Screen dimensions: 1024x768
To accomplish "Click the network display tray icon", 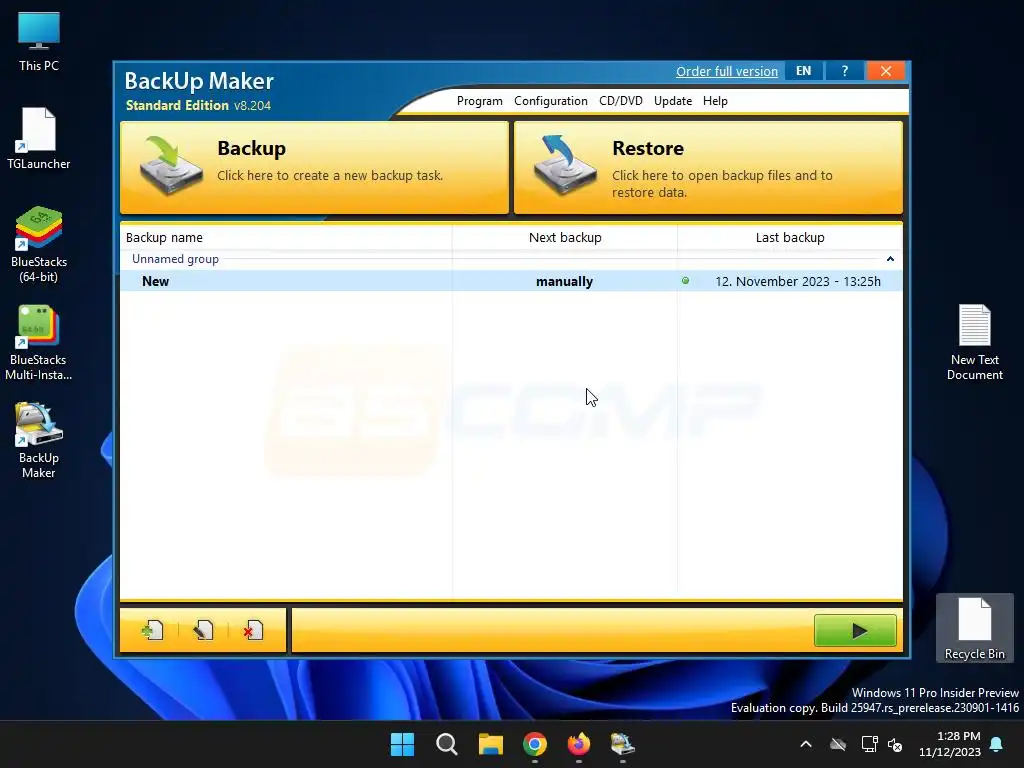I will coord(869,744).
